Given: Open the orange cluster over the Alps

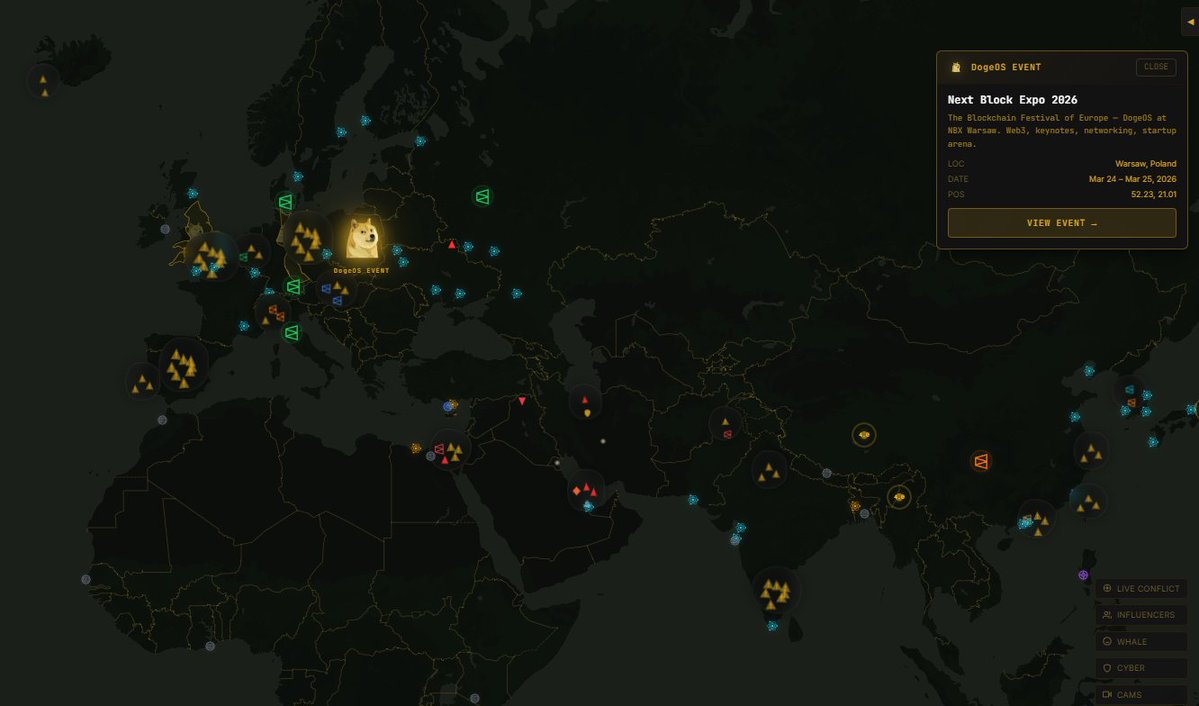Looking at the screenshot, I should pos(272,313).
